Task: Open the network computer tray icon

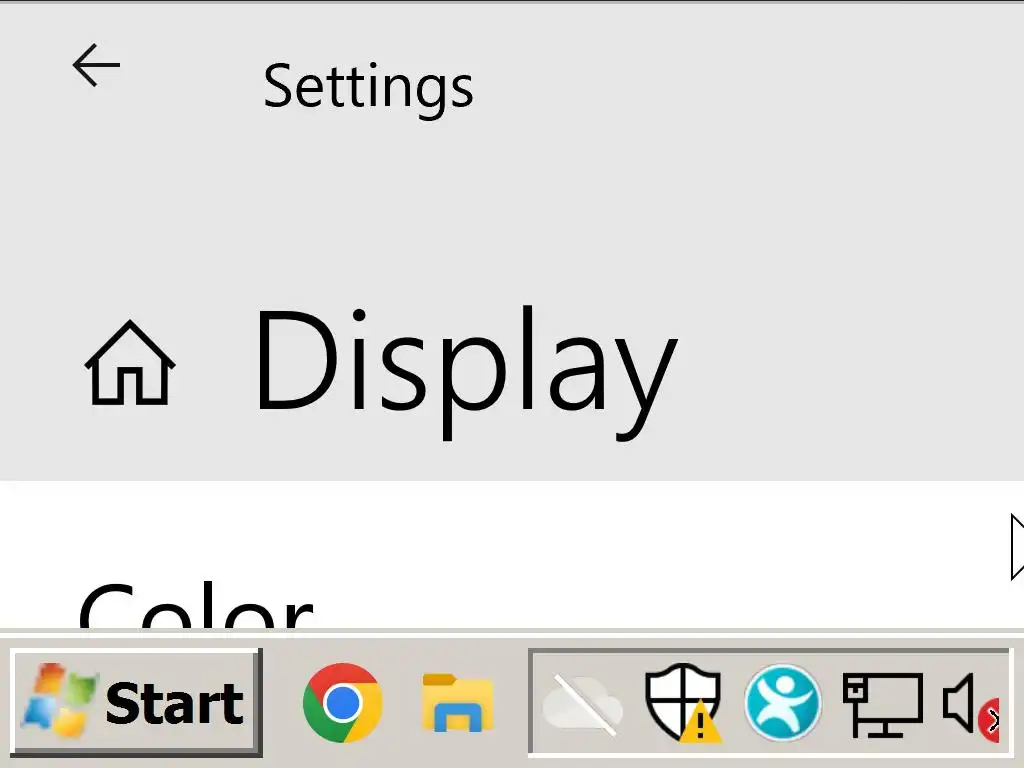Action: pos(883,705)
